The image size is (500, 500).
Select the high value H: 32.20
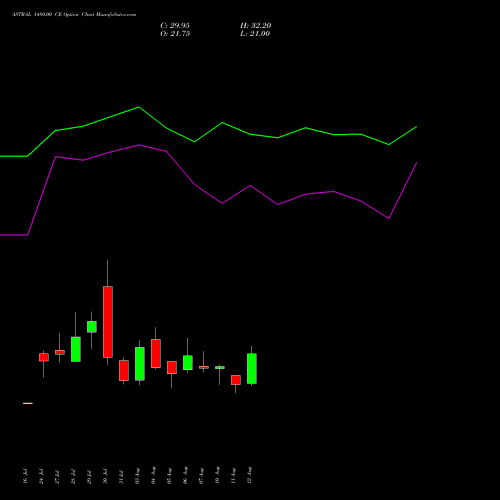point(255,26)
